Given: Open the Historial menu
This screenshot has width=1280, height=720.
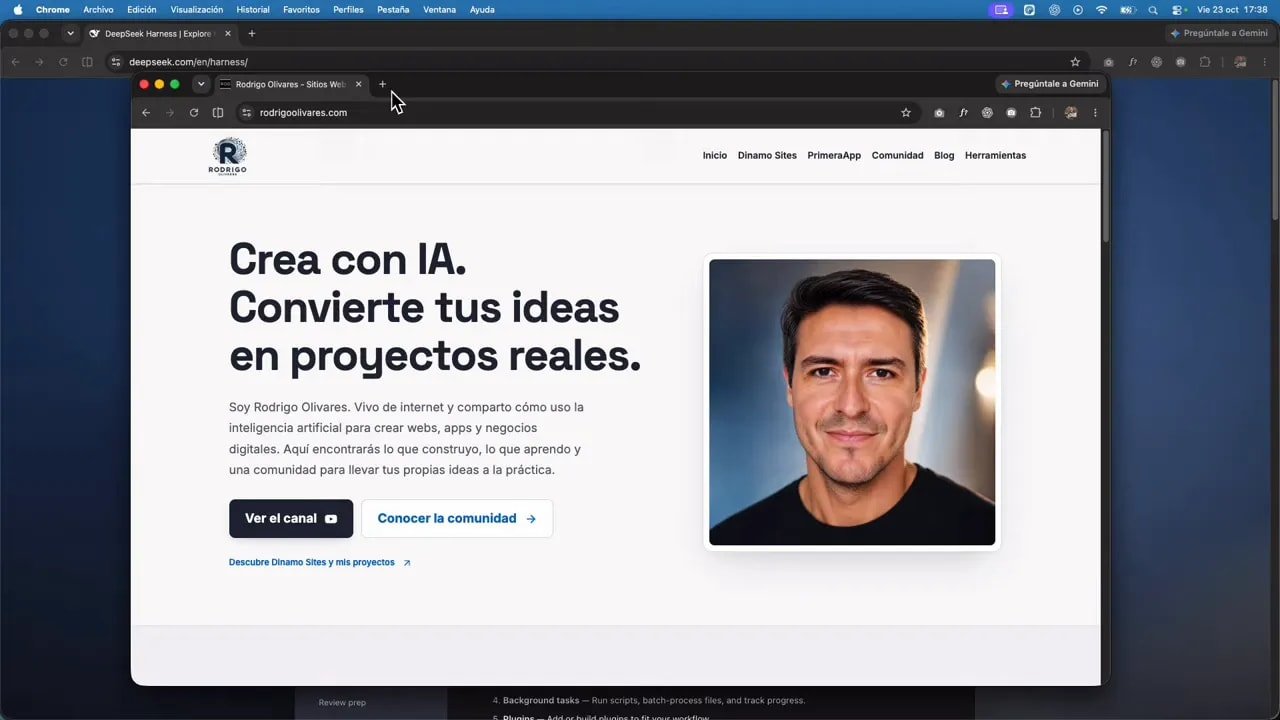Looking at the screenshot, I should 253,10.
